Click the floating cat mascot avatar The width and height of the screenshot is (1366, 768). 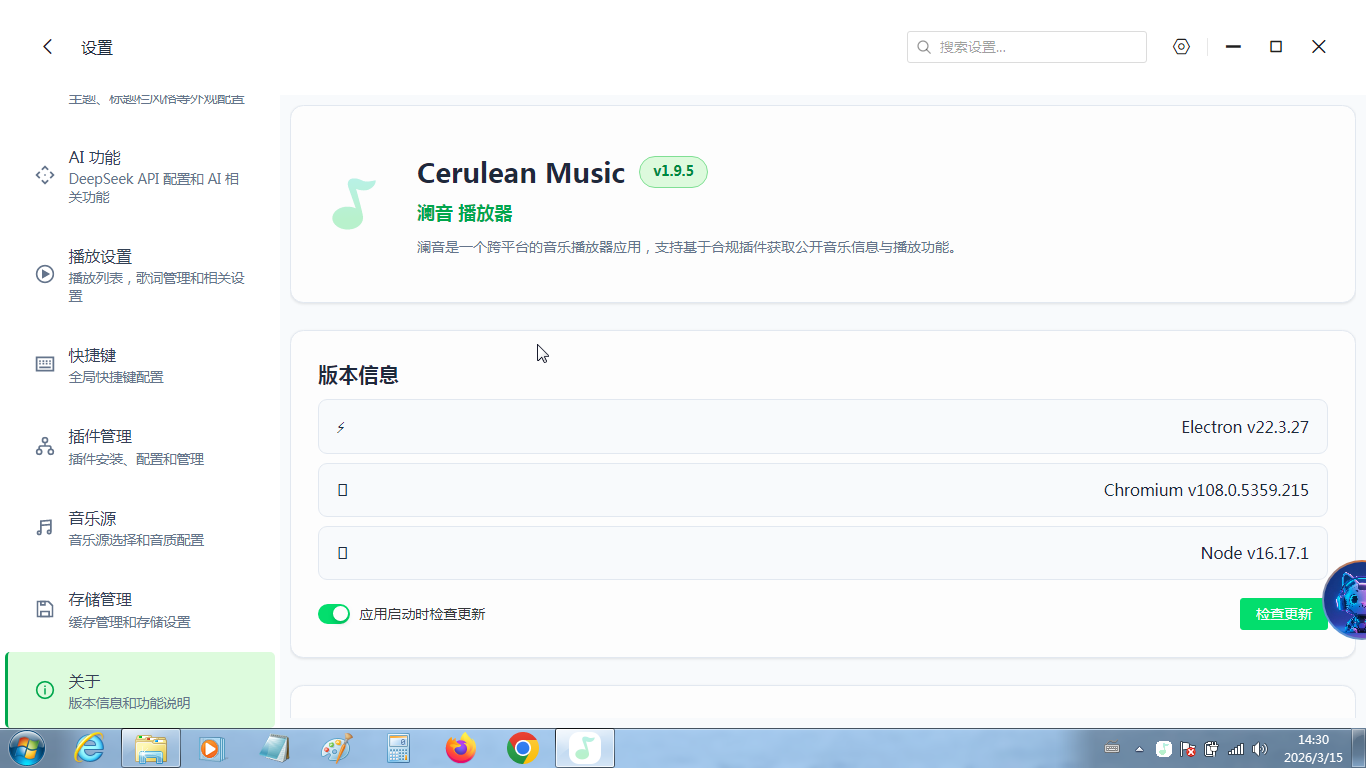point(1346,600)
